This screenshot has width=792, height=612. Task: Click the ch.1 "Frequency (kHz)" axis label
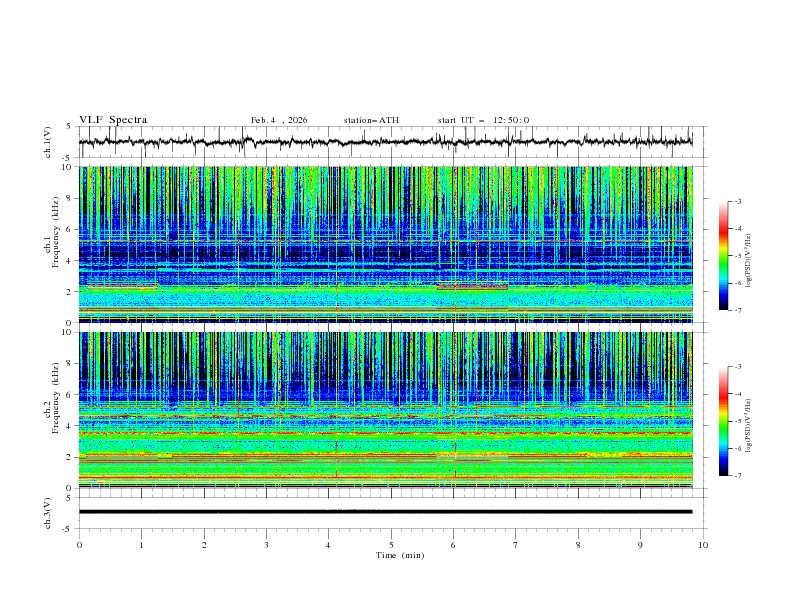[55, 232]
